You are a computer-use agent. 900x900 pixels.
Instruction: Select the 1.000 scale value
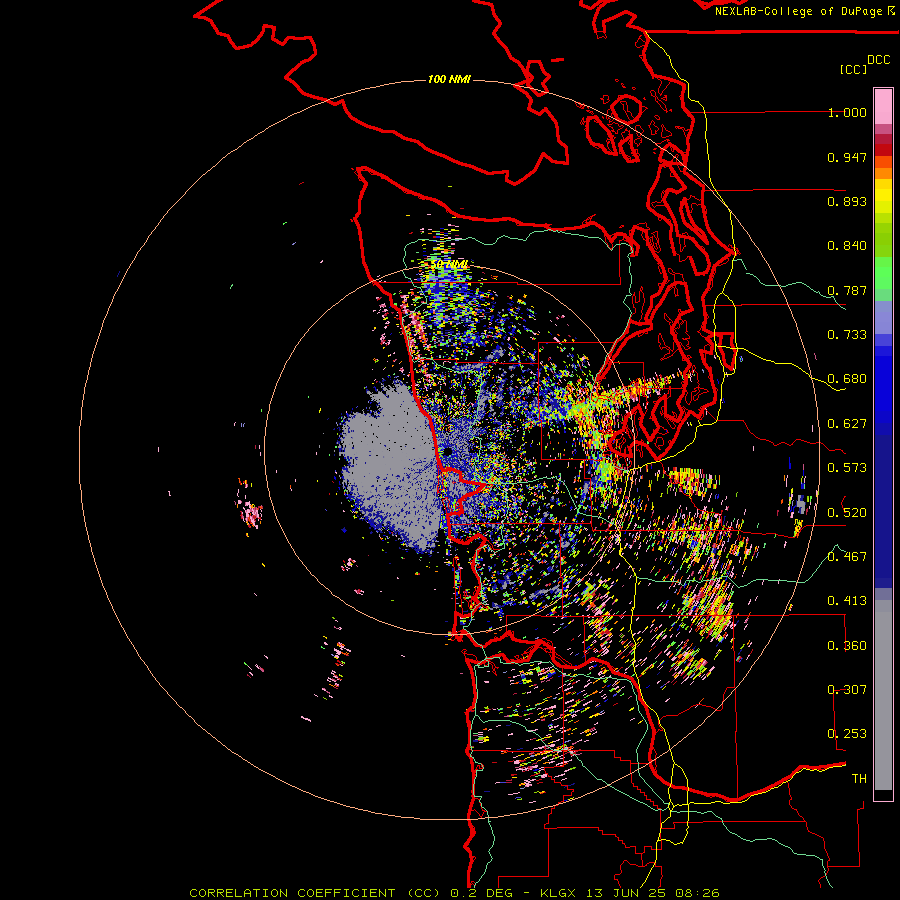847,112
